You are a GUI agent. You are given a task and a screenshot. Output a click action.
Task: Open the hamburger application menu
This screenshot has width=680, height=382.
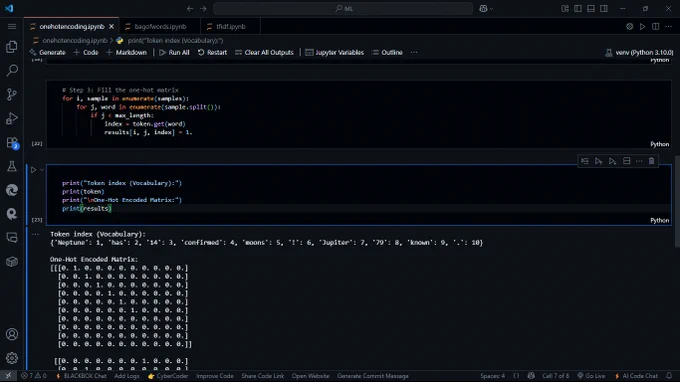(12, 26)
